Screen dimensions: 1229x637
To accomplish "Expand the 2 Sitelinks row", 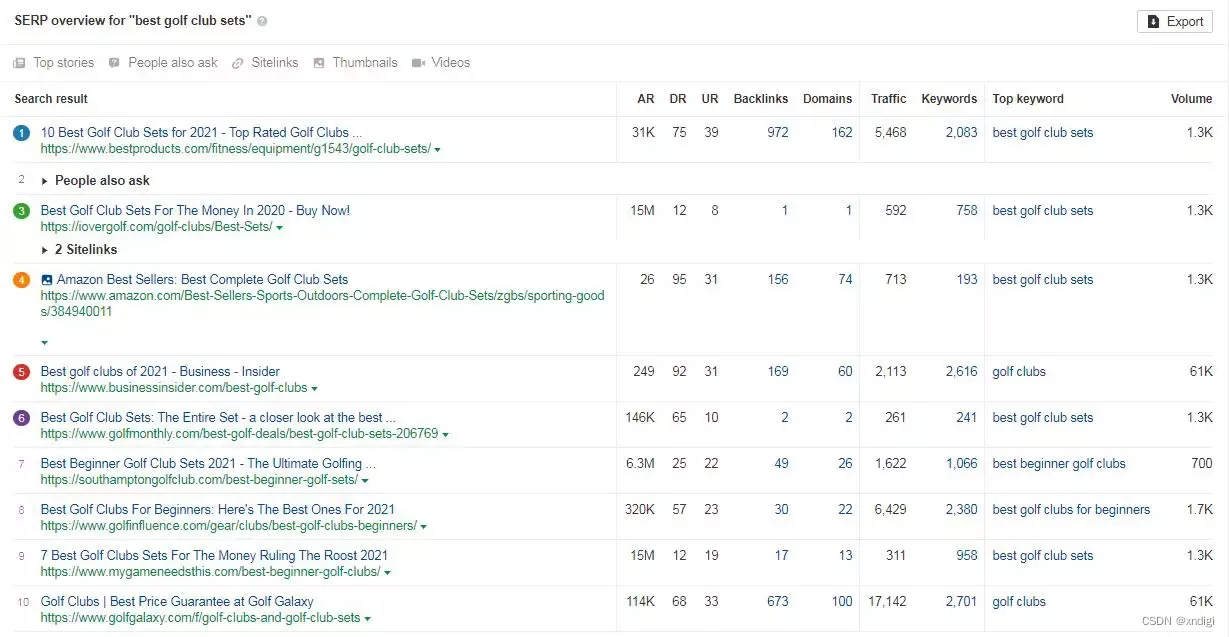I will [45, 250].
